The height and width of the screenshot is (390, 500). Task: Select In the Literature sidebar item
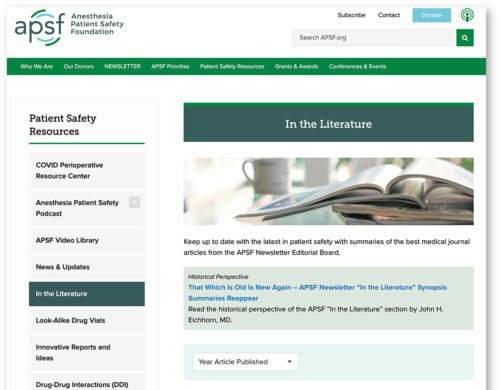87,294
